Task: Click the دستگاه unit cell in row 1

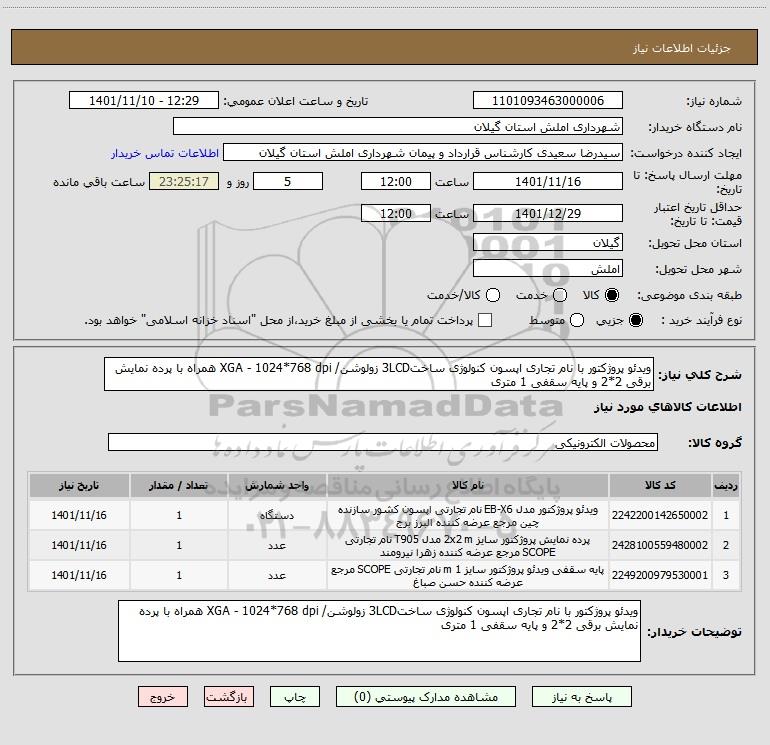Action: [277, 516]
